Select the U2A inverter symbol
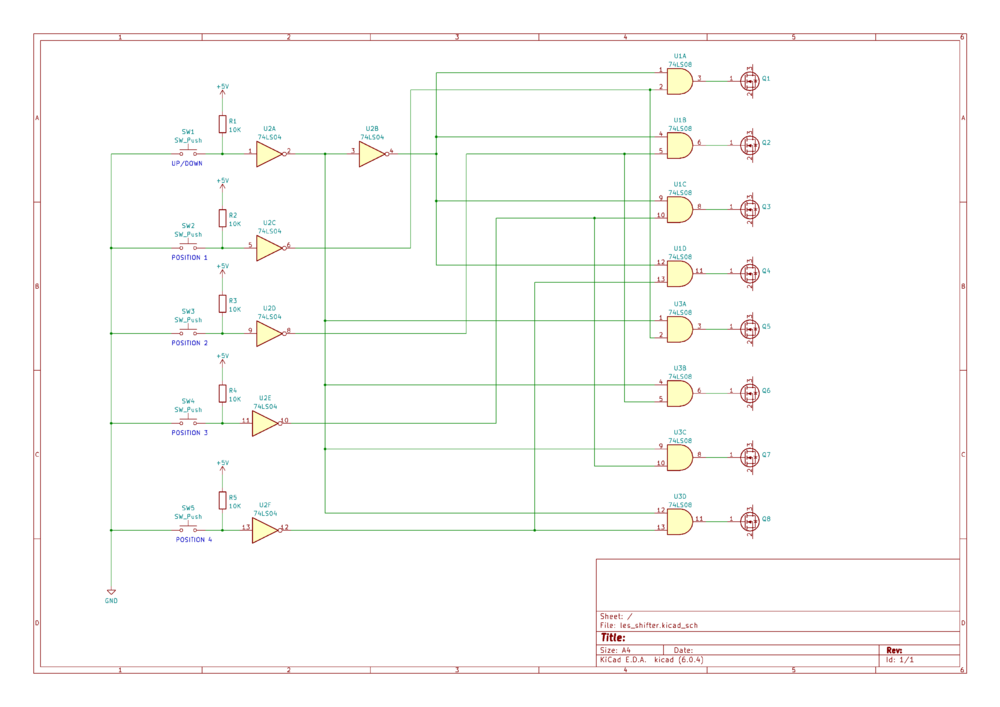This screenshot has height=707, width=1000. tap(270, 154)
